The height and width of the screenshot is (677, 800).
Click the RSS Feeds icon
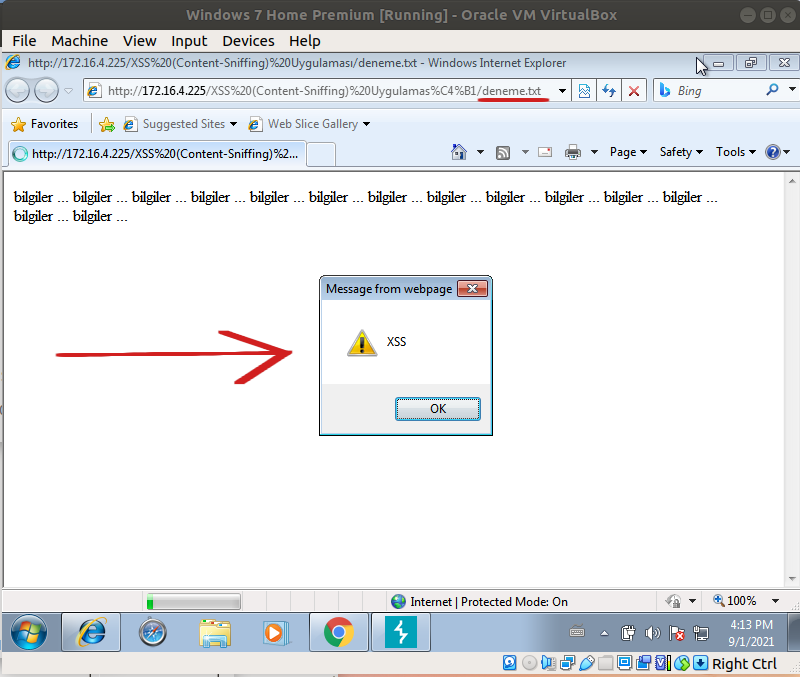tap(503, 152)
